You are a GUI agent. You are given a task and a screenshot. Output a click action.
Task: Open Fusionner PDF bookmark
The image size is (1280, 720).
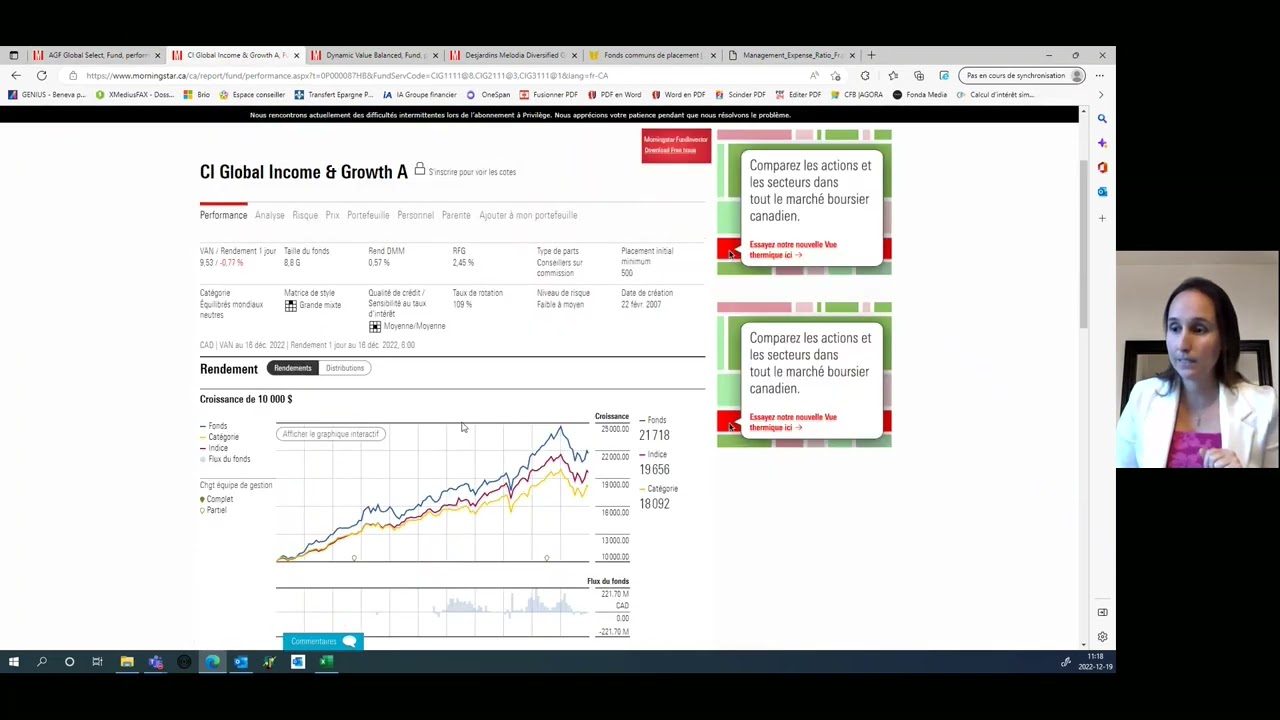tap(548, 95)
